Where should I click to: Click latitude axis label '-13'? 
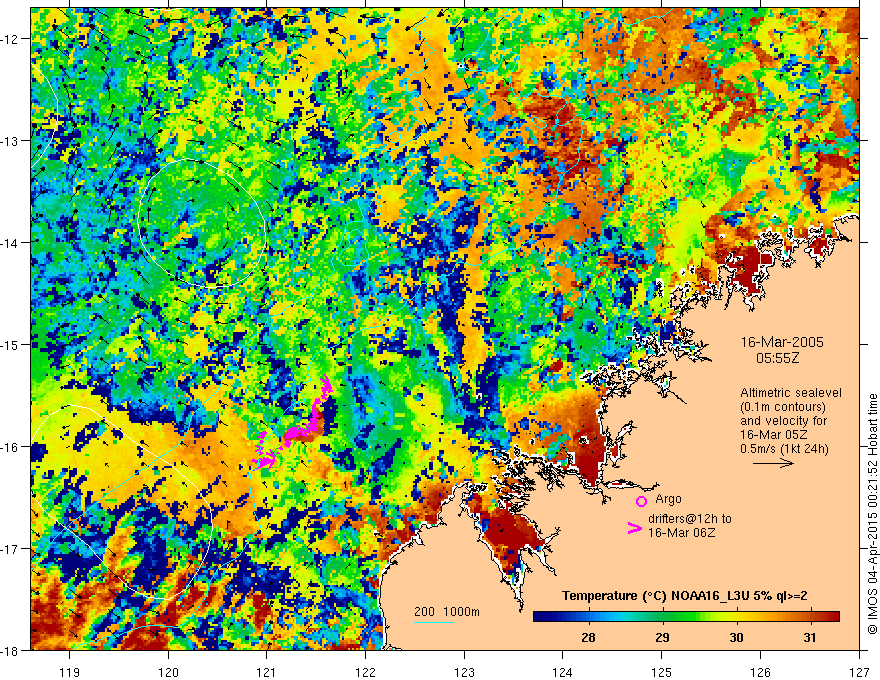coord(10,141)
